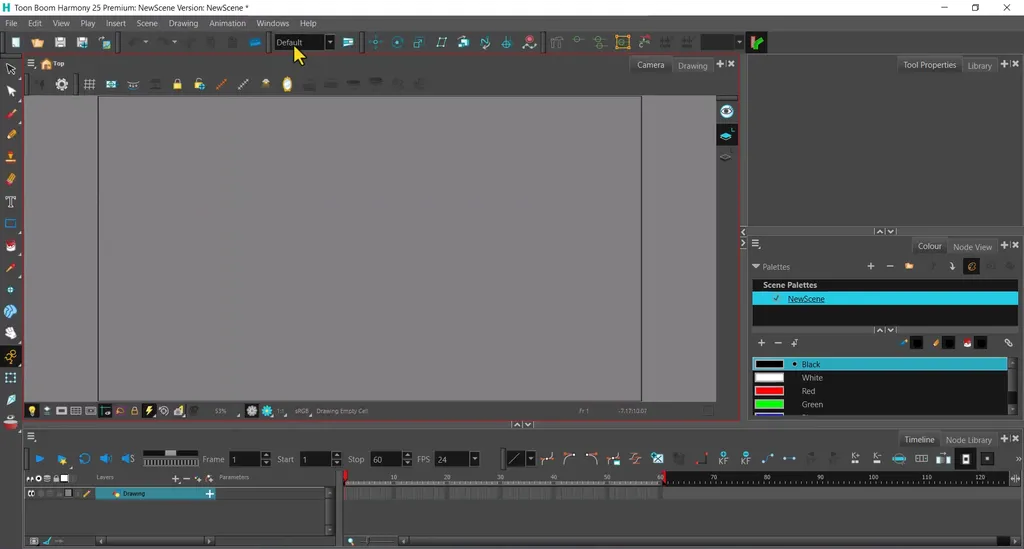Select the Rectangle shape tool
Screen dimensions: 1024x549
(x=10, y=223)
